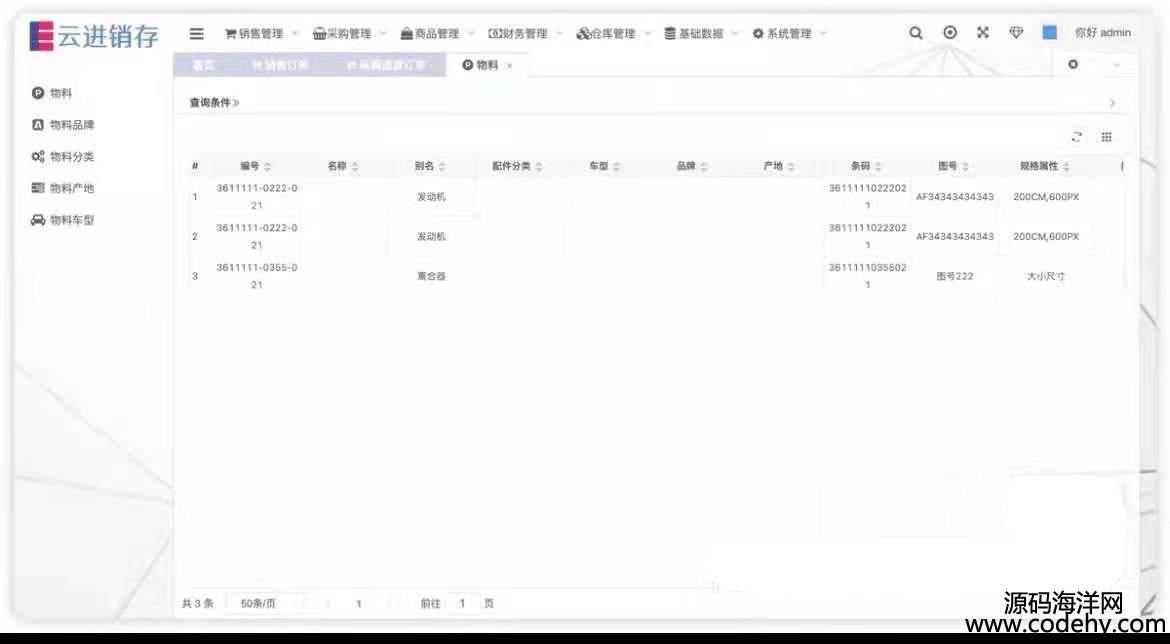Open the 财务管理 dropdown menu
The width and height of the screenshot is (1170, 644).
[x=525, y=34]
